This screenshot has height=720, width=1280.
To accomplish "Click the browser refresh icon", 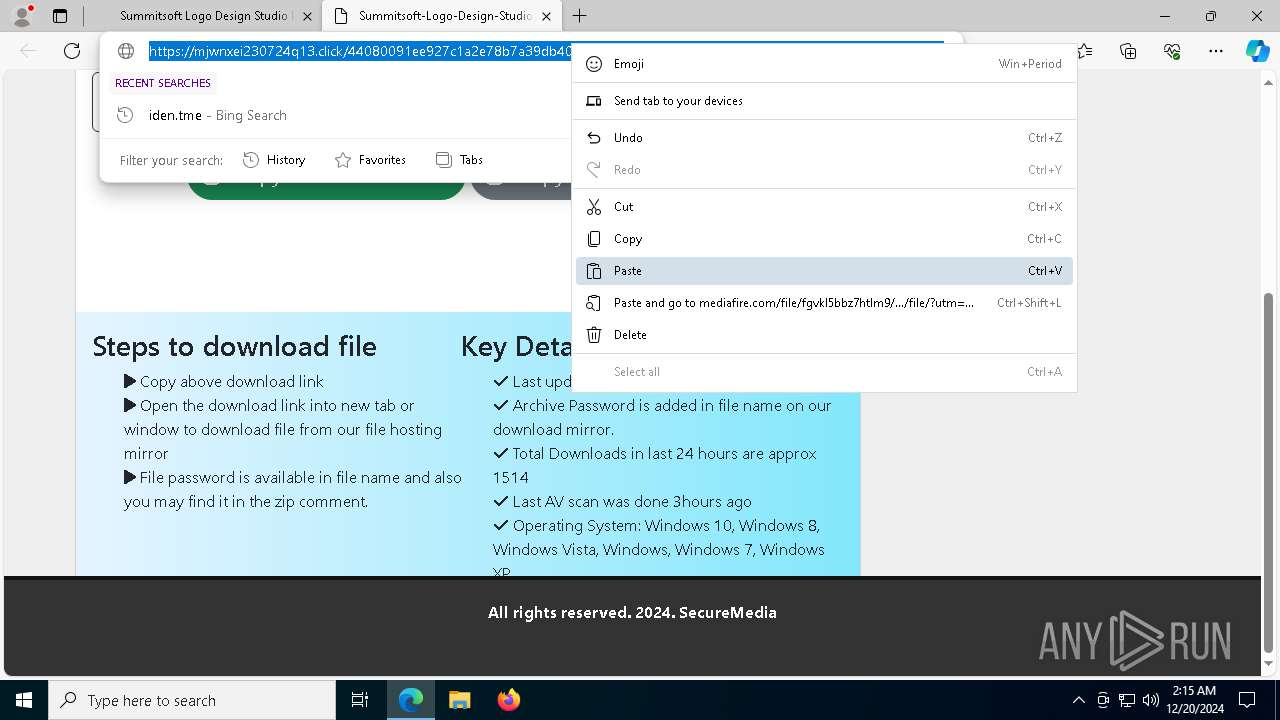I will click(72, 51).
